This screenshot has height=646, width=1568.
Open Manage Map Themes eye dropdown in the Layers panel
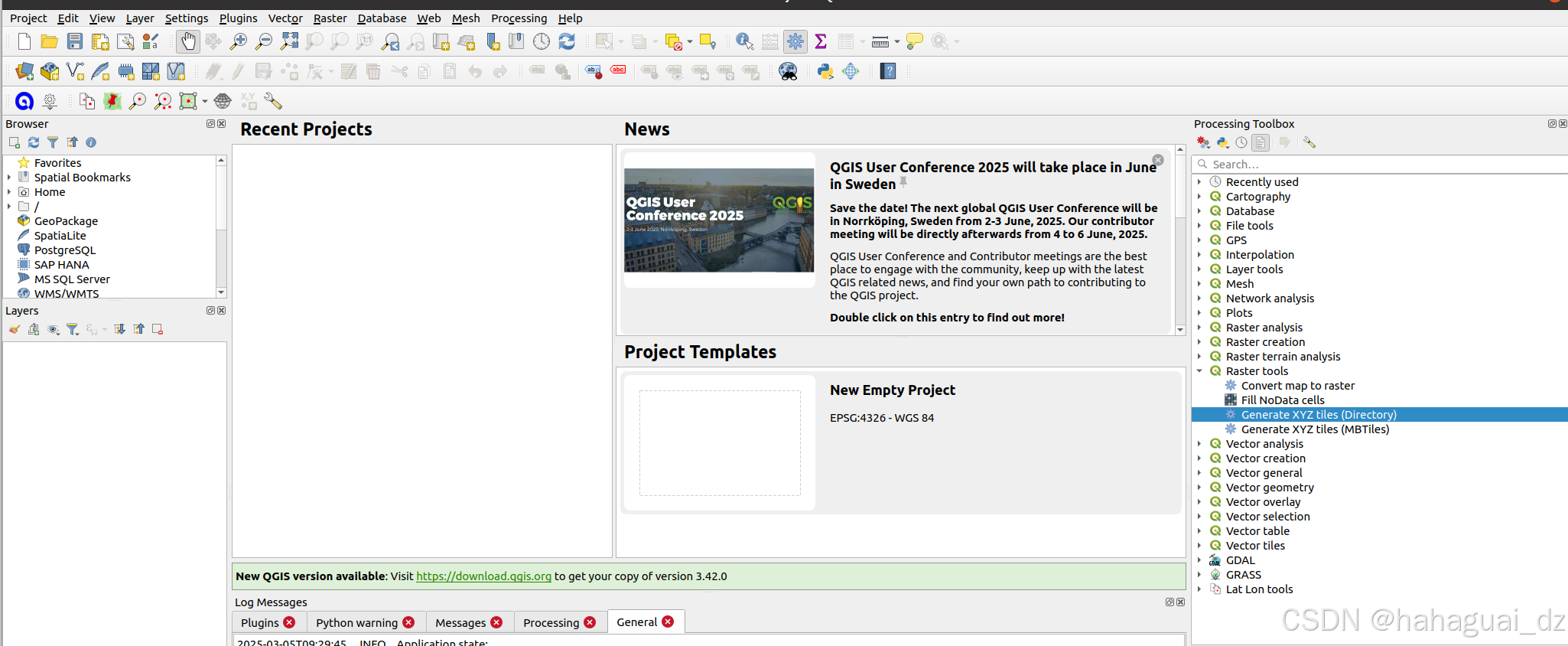54,329
